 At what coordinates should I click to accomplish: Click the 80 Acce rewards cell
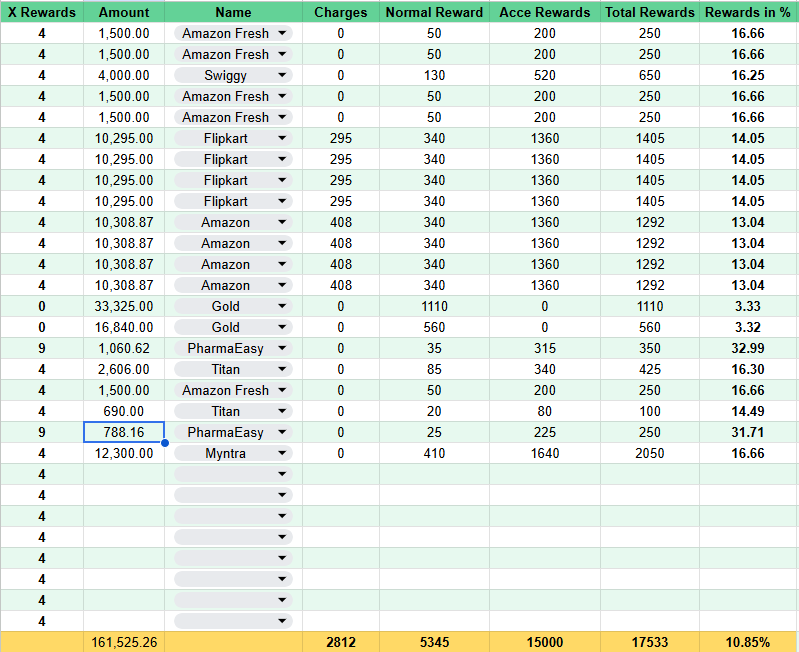[x=545, y=411]
